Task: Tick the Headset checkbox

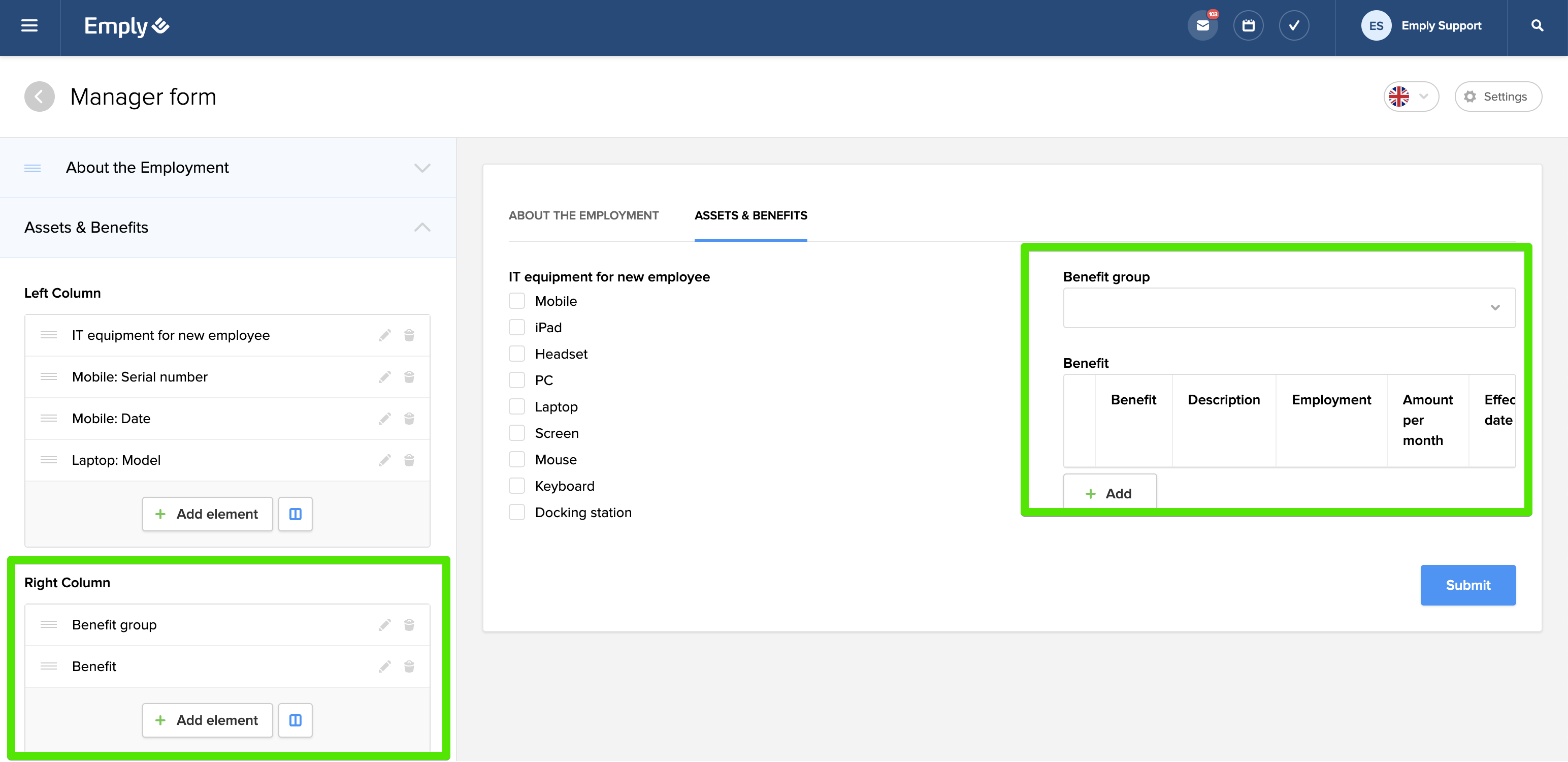Action: (517, 354)
